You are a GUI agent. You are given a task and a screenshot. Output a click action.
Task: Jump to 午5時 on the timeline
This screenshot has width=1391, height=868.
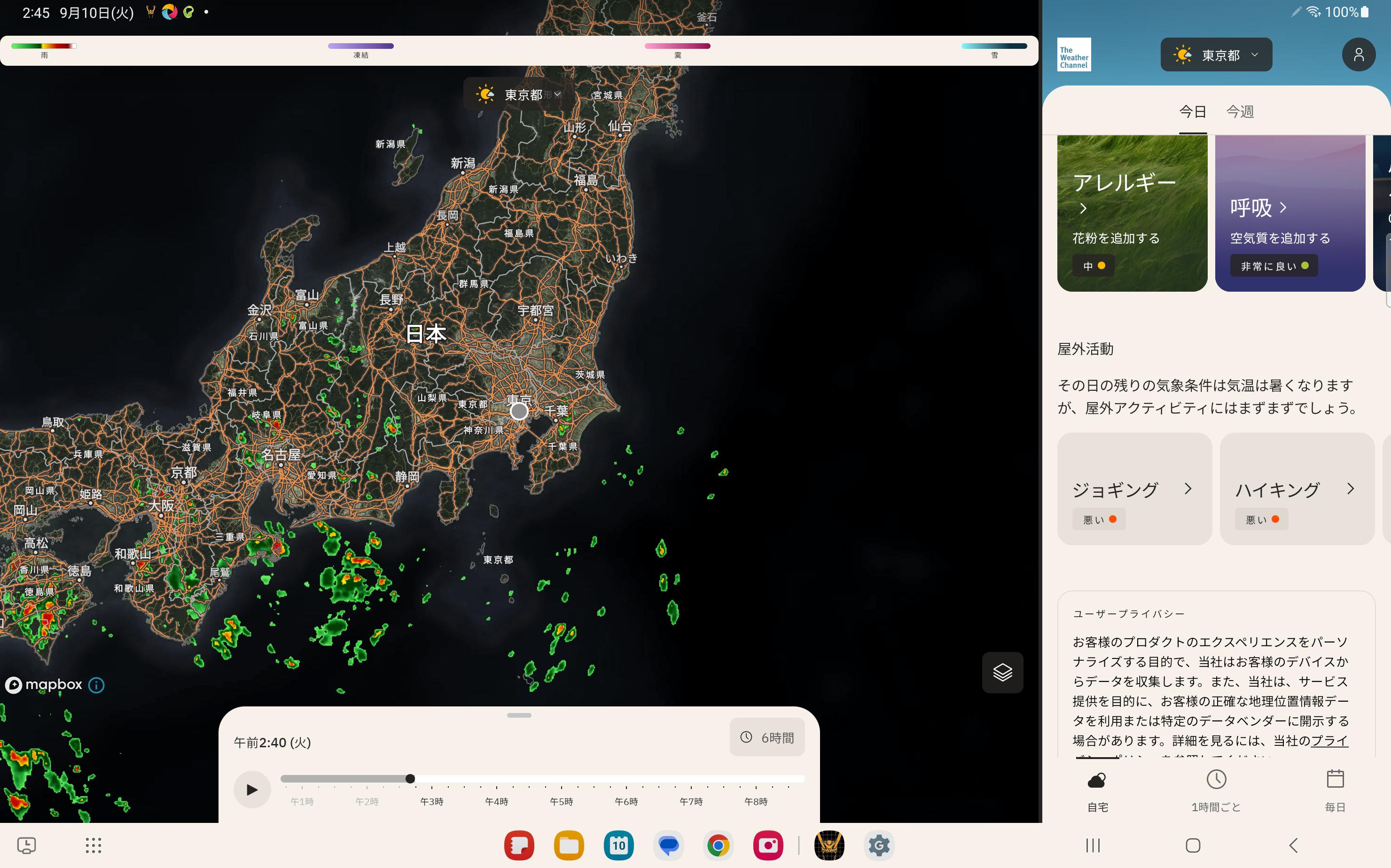(561, 801)
